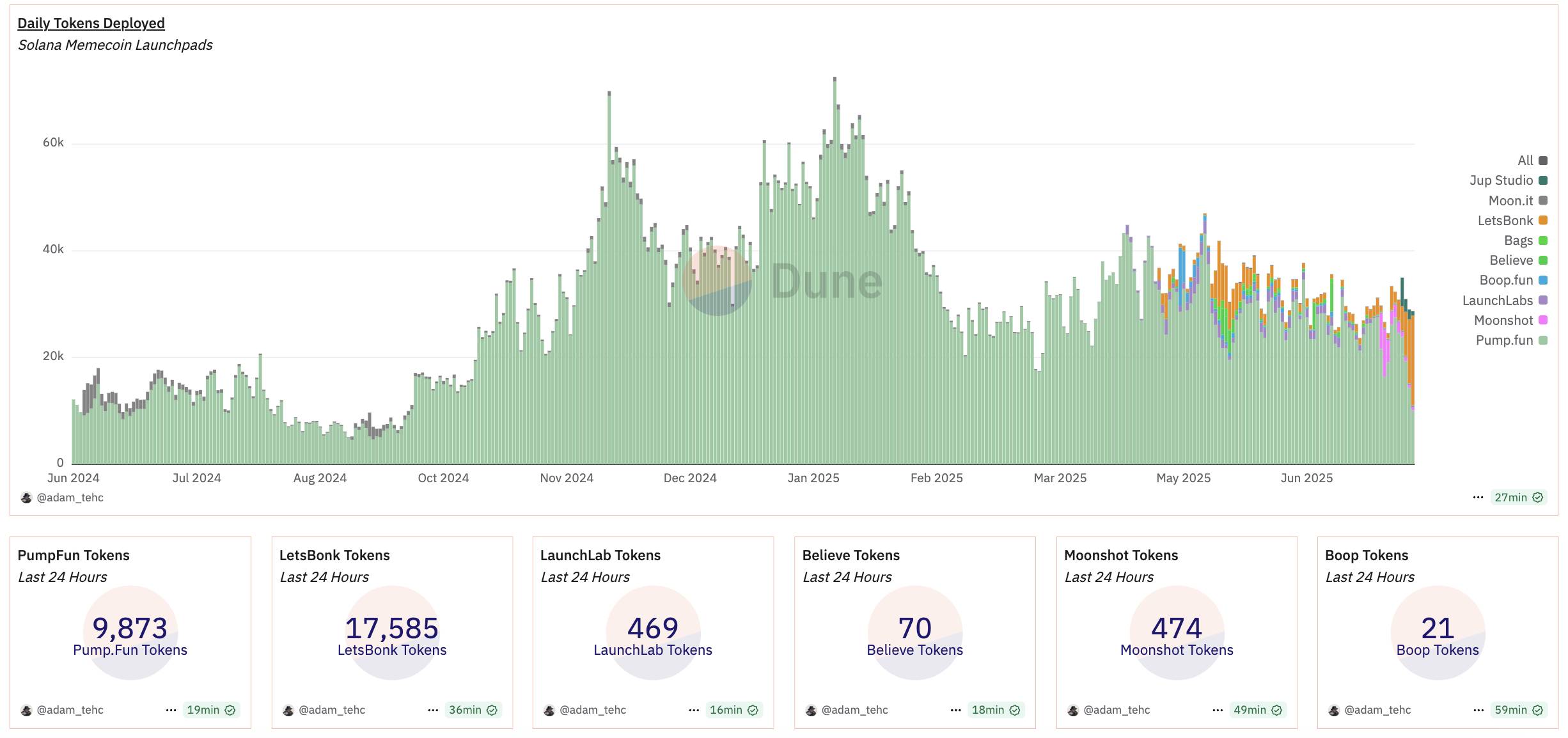Open three-dot menu on LetsBonk Tokens card
1568x738 pixels.
point(433,710)
